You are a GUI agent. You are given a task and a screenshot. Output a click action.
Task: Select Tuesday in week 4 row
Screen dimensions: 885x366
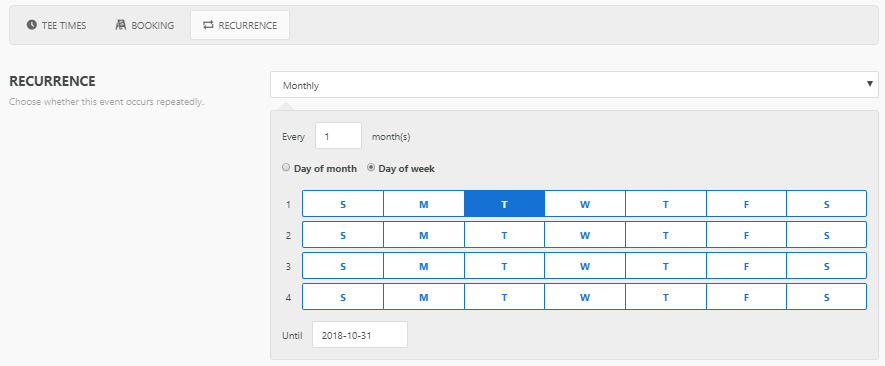504,297
